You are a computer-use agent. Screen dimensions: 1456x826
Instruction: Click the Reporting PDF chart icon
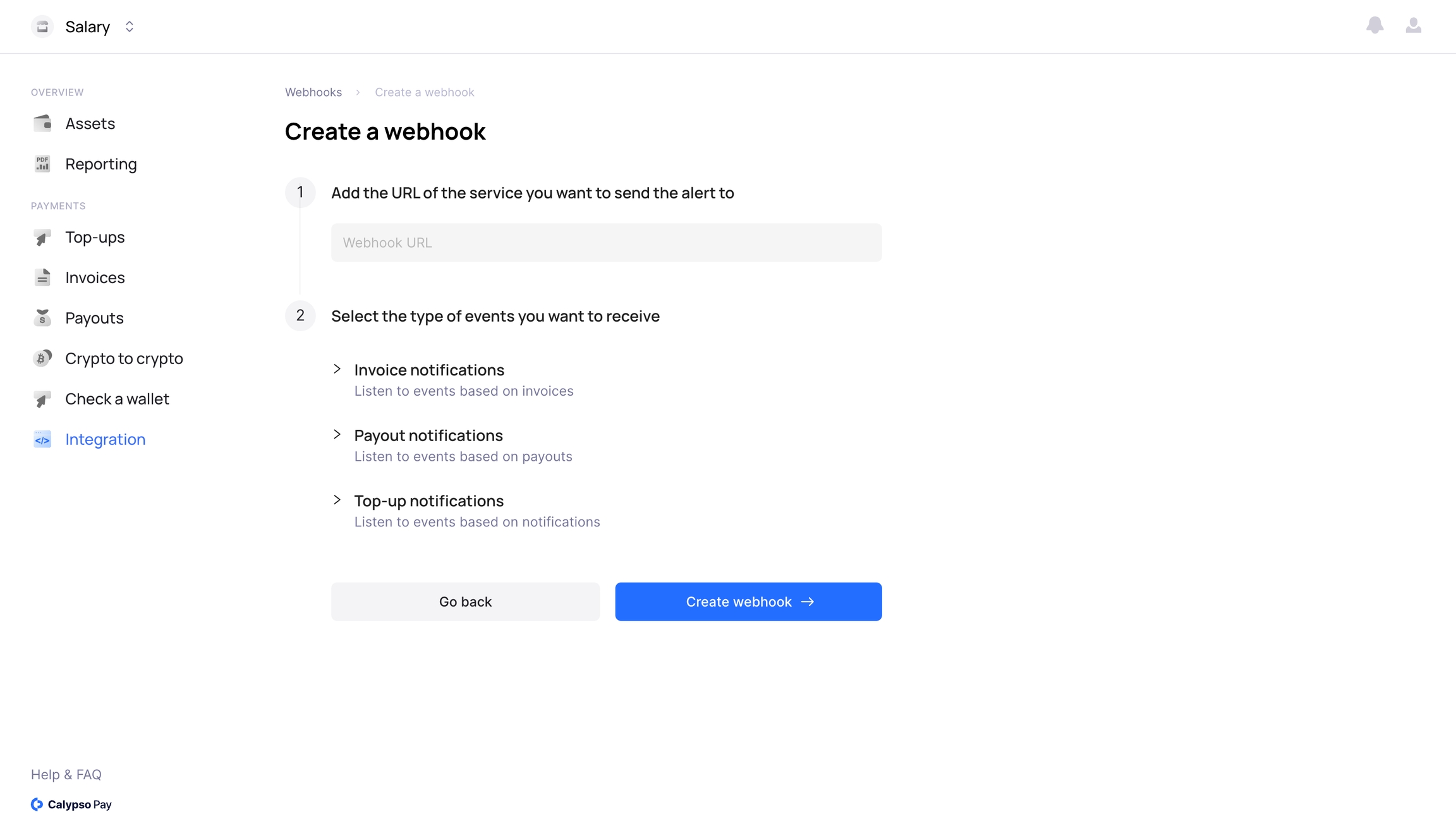coord(42,164)
